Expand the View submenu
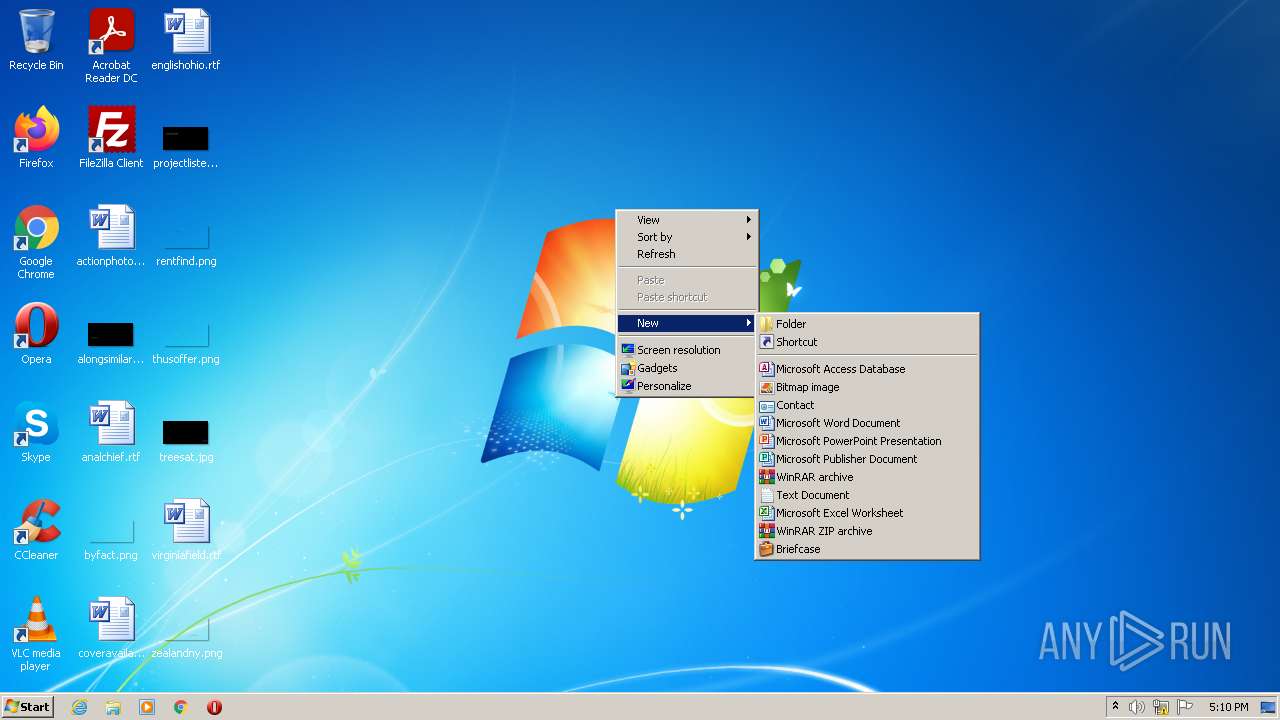1280x720 pixels. click(687, 220)
